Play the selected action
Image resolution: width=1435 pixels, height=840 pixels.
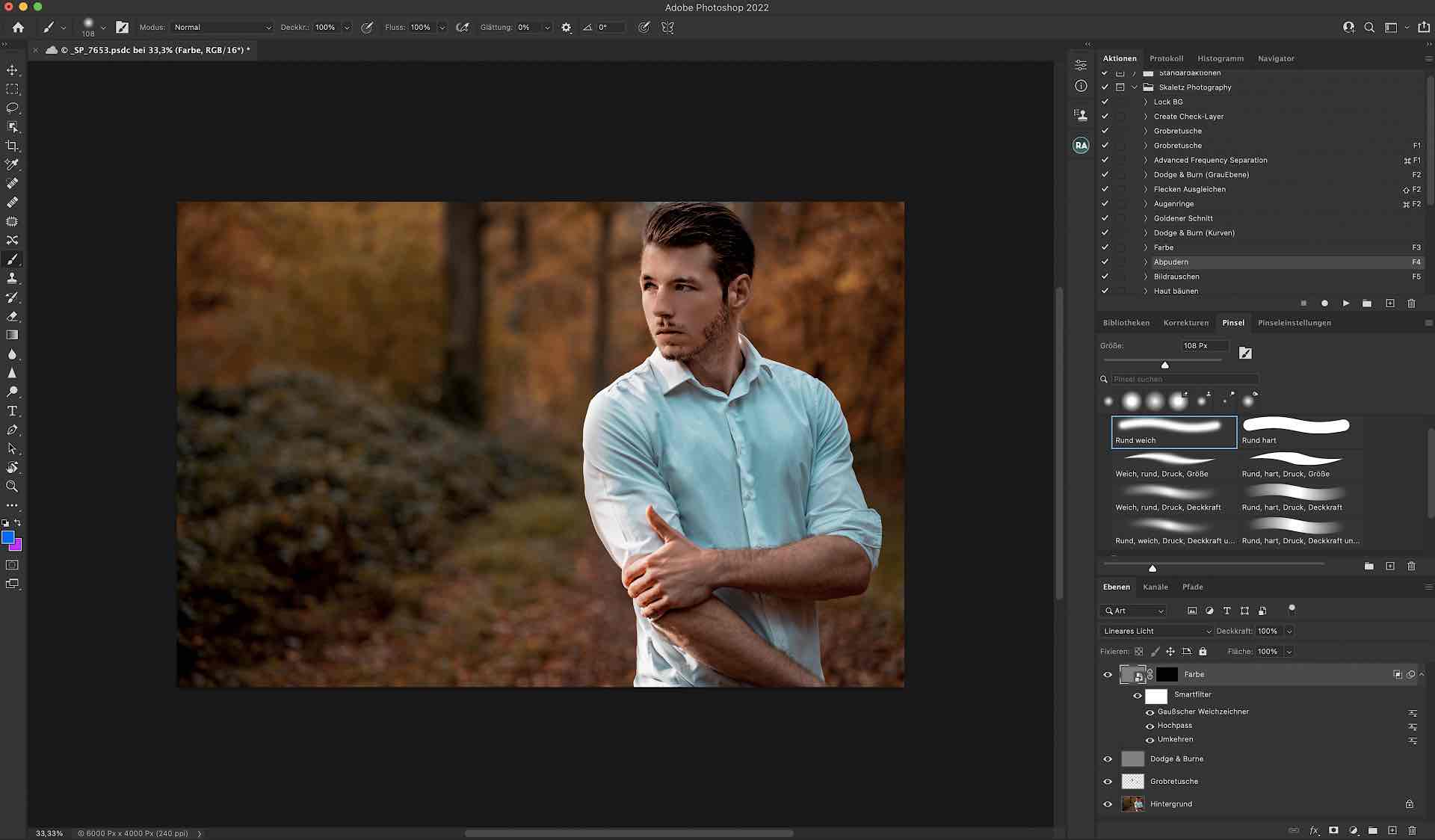(1346, 303)
